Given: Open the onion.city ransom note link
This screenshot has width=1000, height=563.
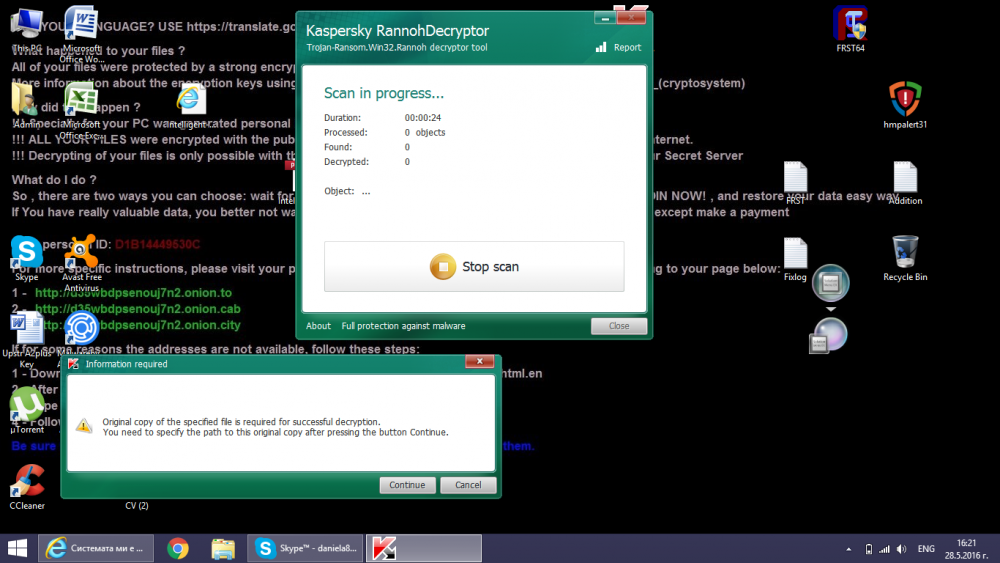Looking at the screenshot, I should tap(138, 325).
